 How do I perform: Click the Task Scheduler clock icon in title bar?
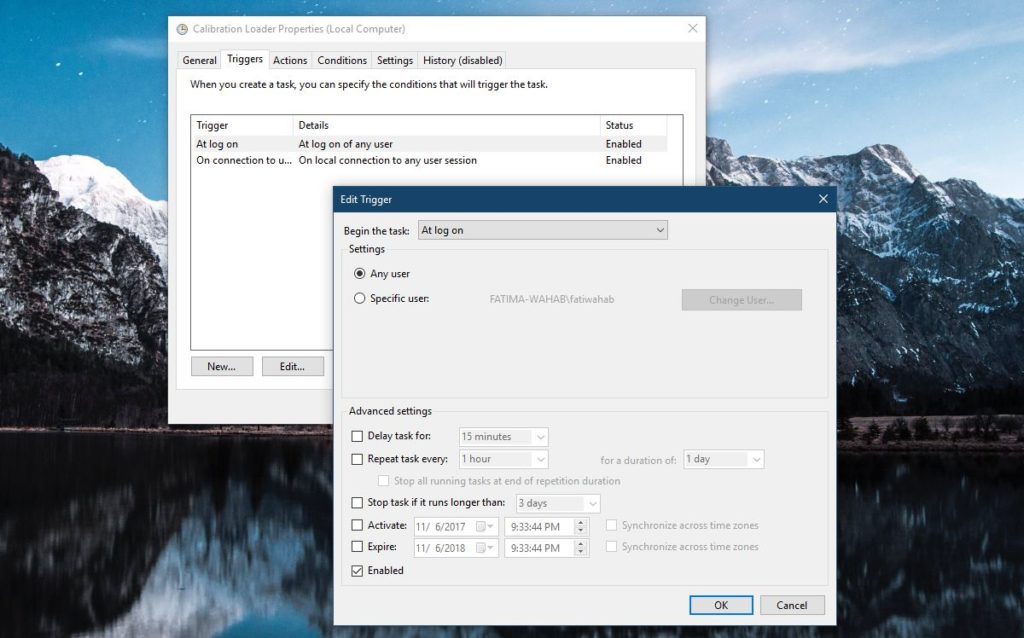coord(181,29)
